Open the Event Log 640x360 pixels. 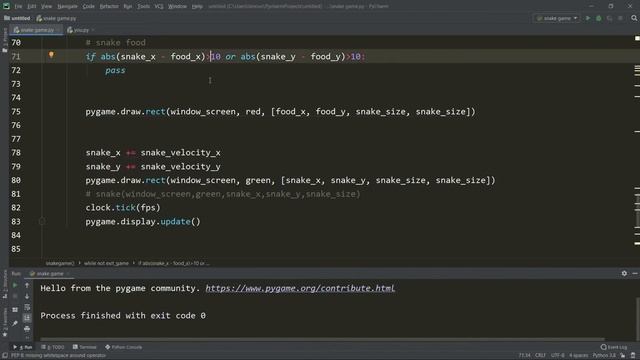[x=614, y=347]
